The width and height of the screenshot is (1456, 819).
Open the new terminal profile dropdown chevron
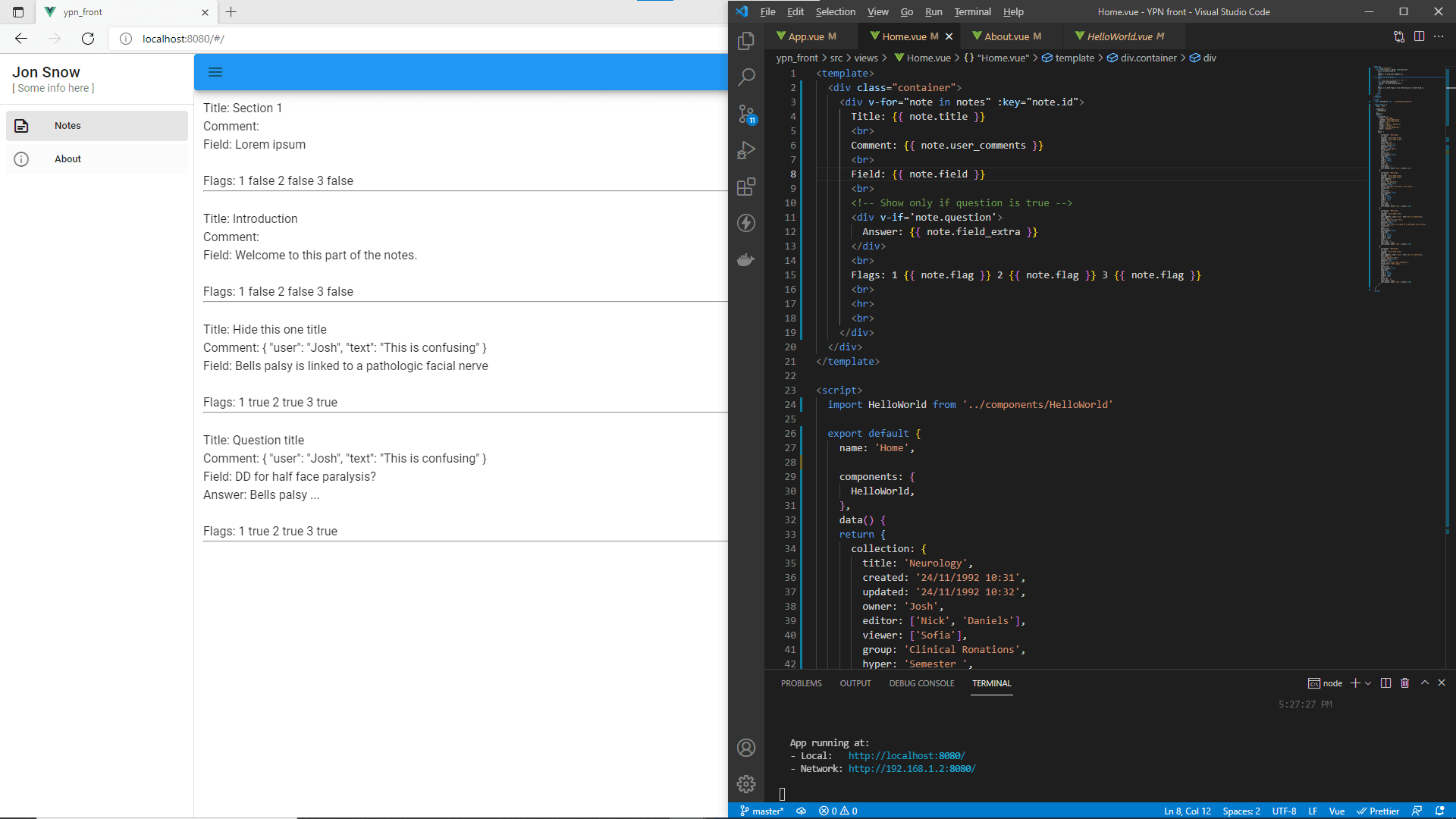coord(1367,683)
